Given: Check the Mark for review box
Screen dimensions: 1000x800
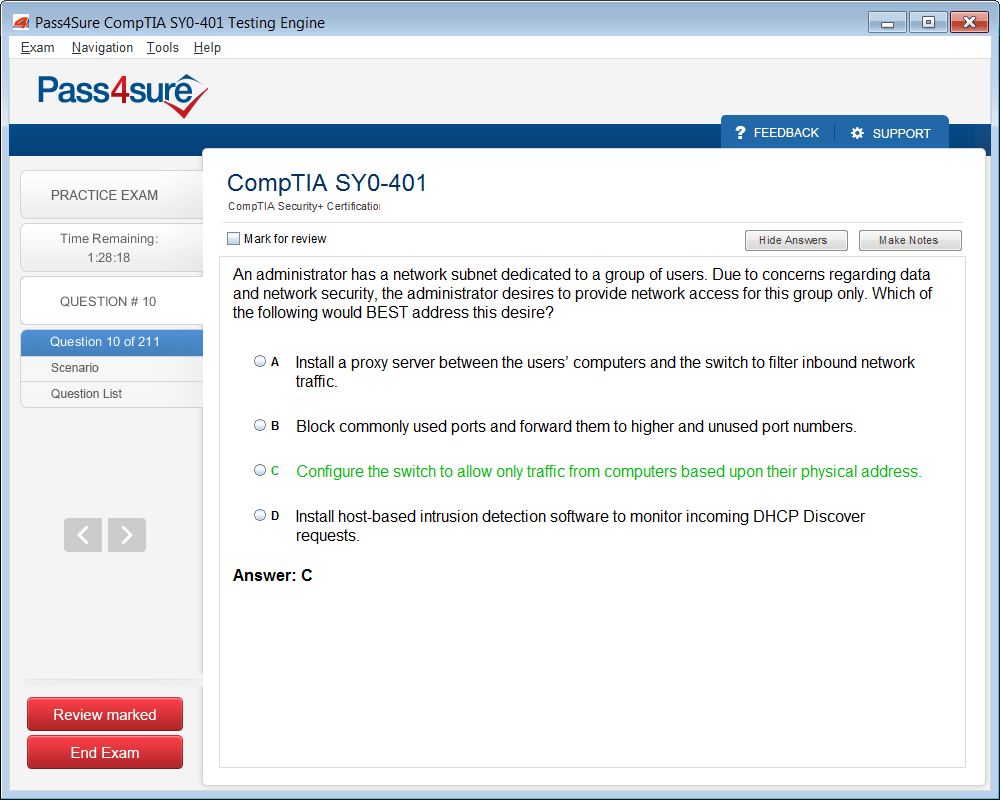Looking at the screenshot, I should click(233, 239).
